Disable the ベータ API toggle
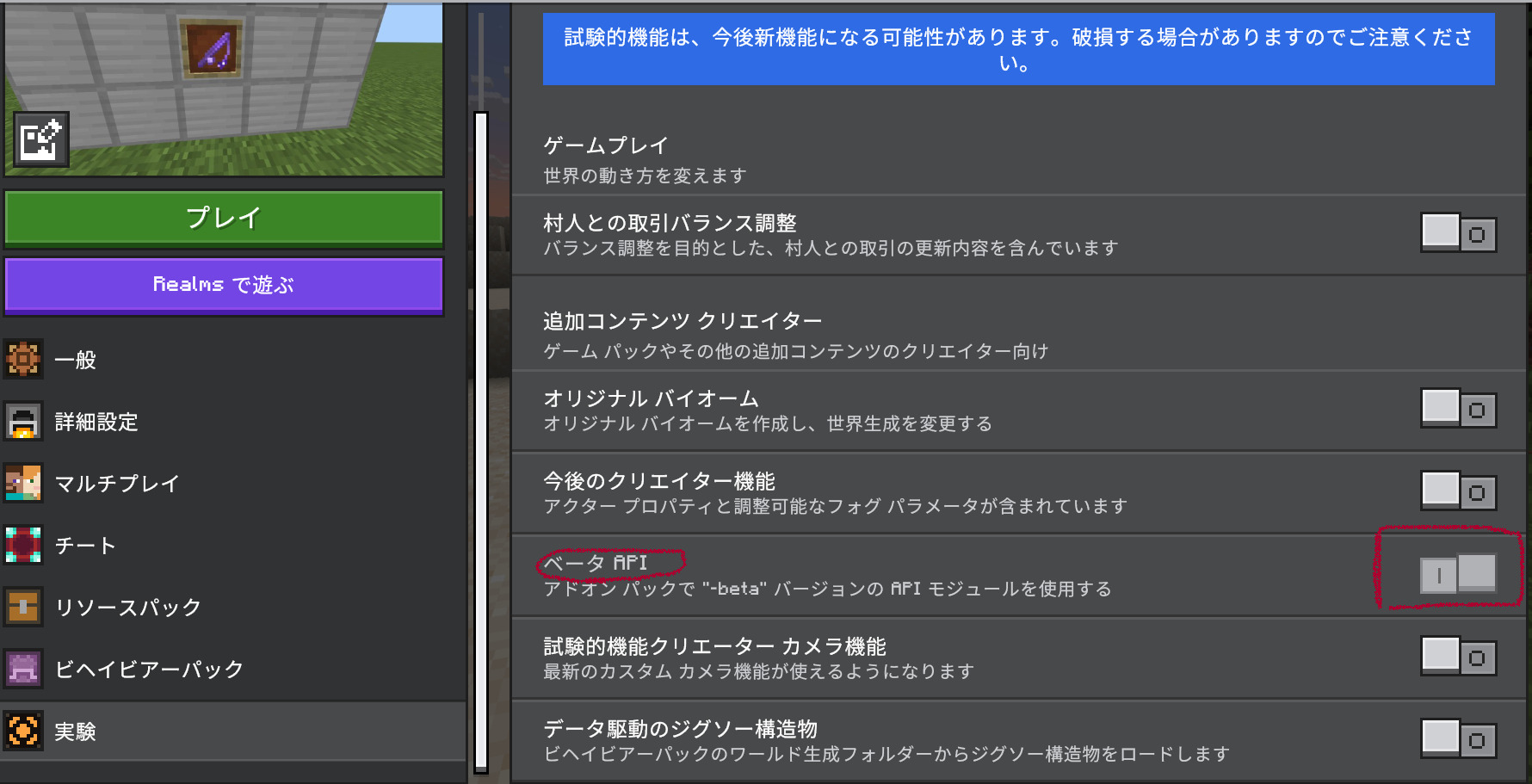The image size is (1532, 784). coord(1458,574)
